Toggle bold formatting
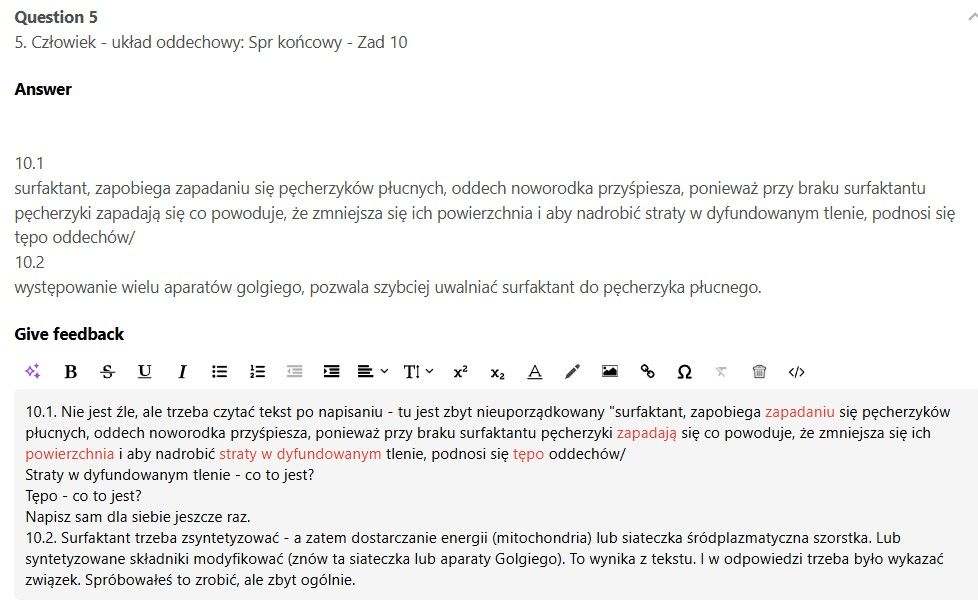The image size is (978, 608). [x=71, y=372]
